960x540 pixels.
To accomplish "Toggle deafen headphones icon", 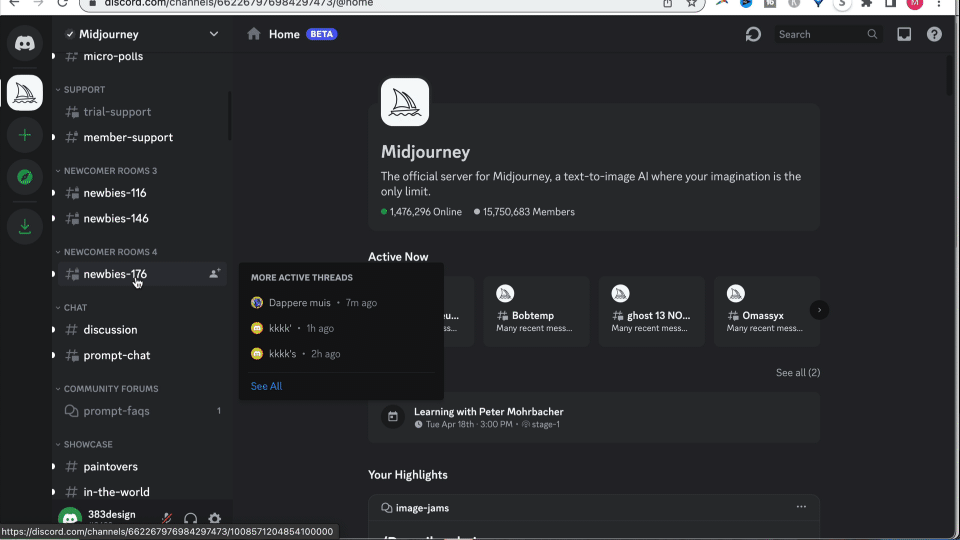I will point(190,519).
